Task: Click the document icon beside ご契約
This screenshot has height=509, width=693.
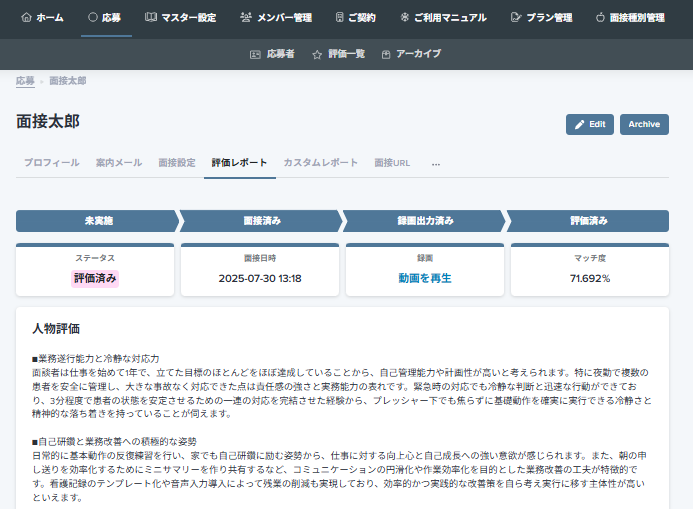Action: click(339, 17)
